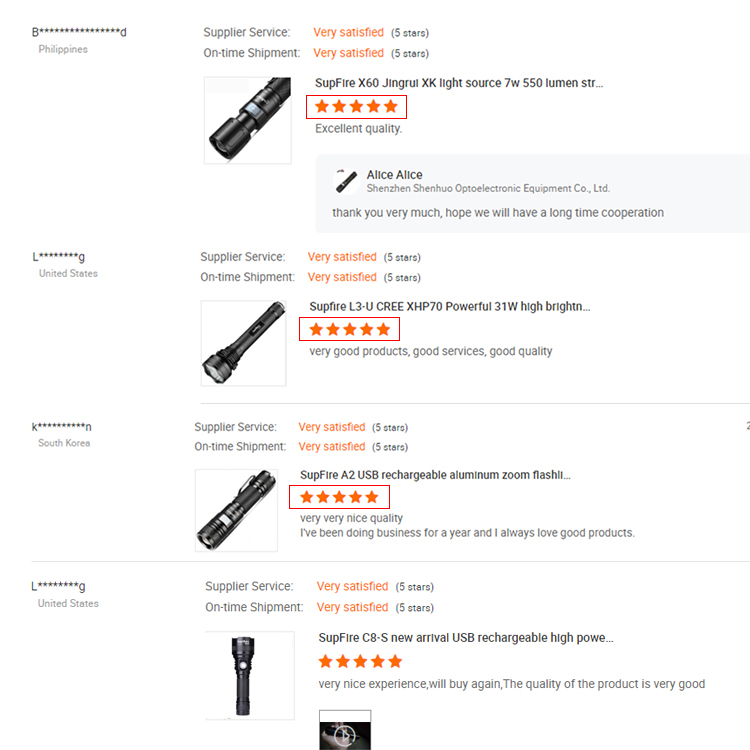Click reviewer name B***d from Philippines
The height and width of the screenshot is (750, 750).
79,32
